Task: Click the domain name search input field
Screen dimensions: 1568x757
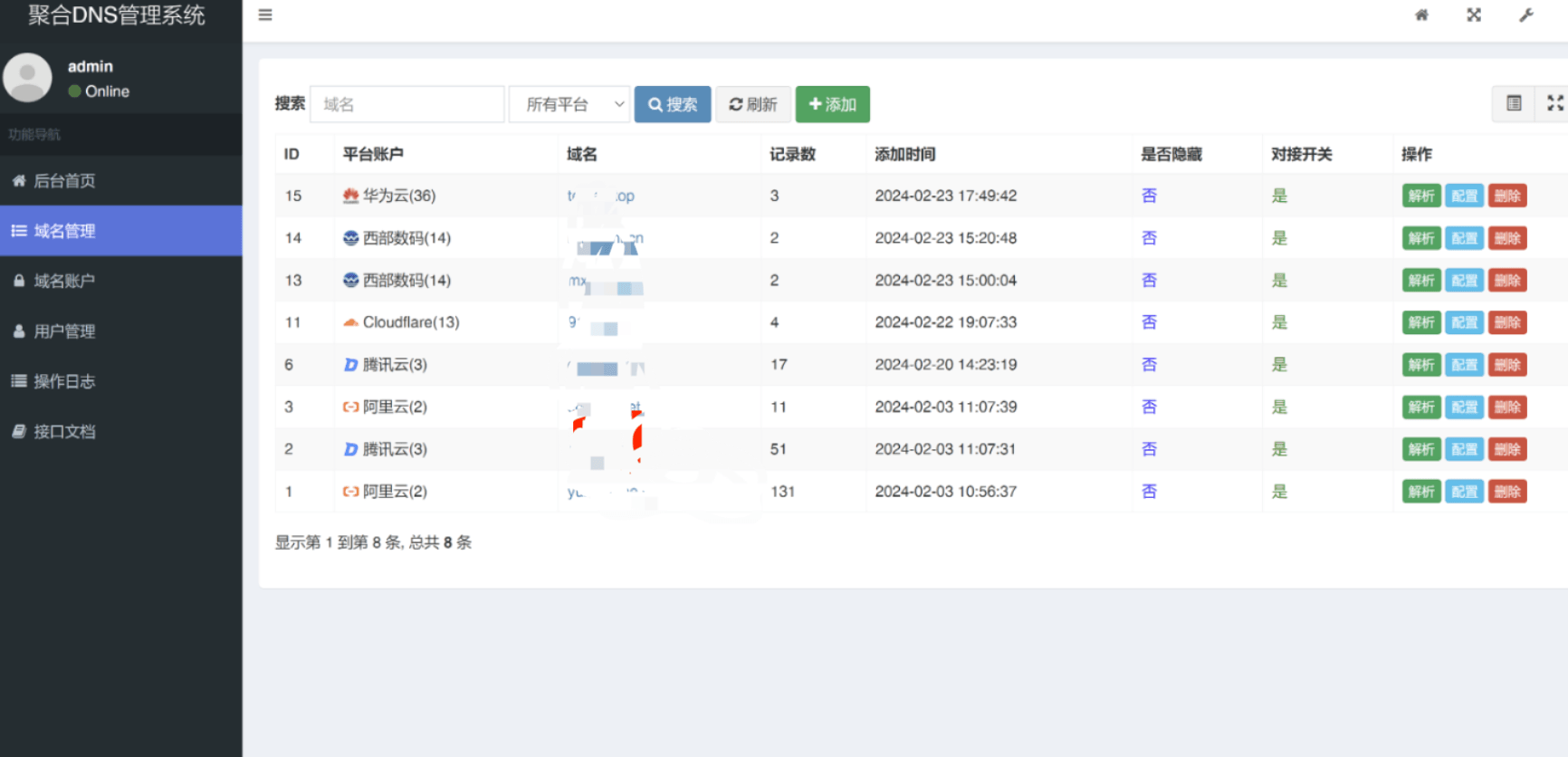Action: (406, 104)
